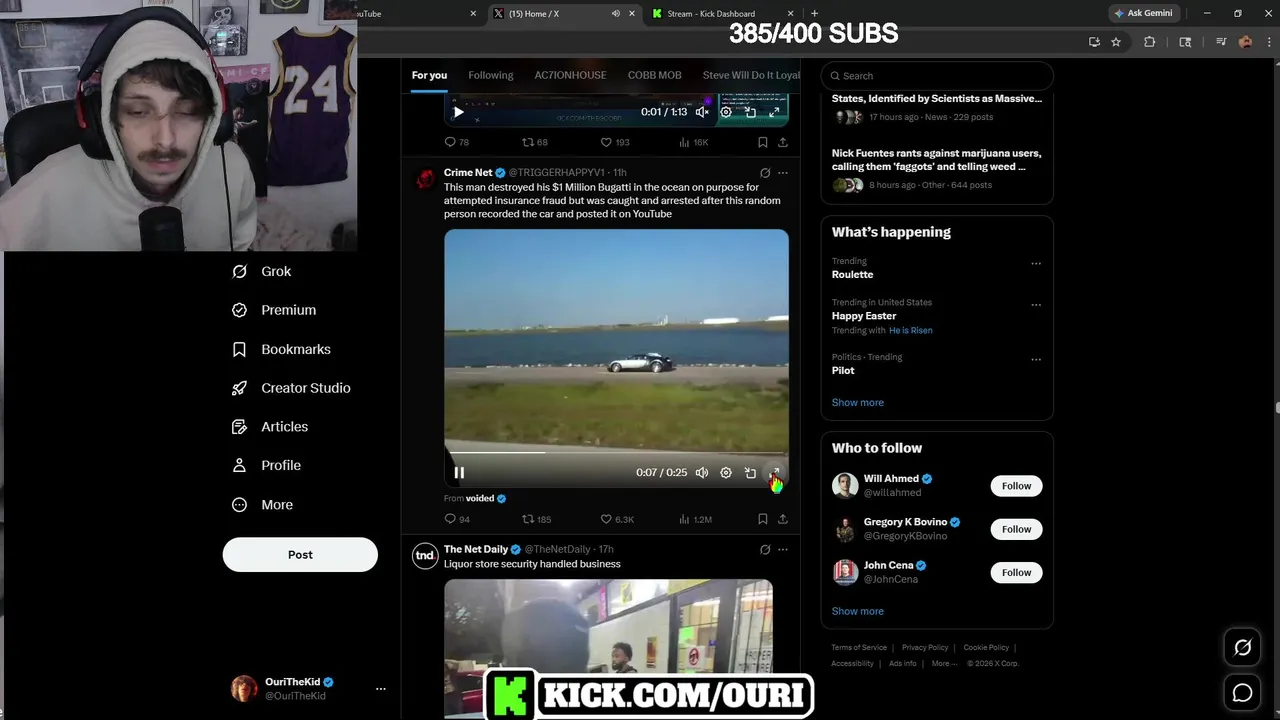
Task: Open settings gear on top 1:13 video
Action: [x=726, y=112]
